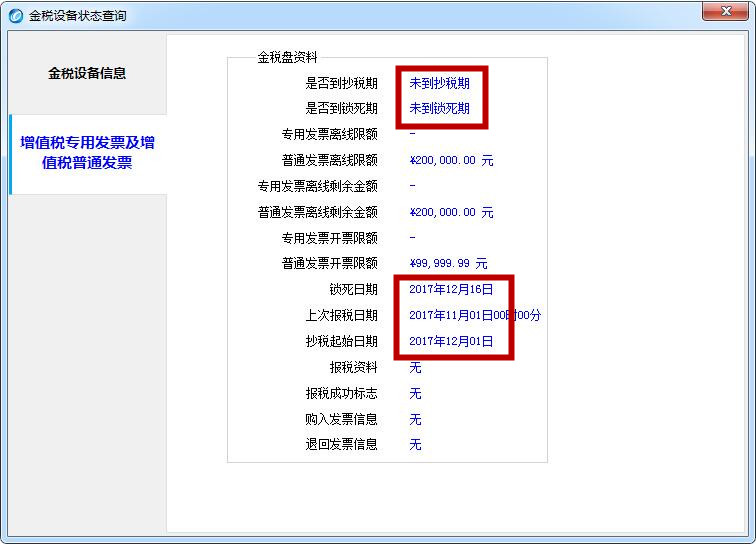Click the 抄税起始日期 label
Screen dimensions: 756x544
pos(341,341)
